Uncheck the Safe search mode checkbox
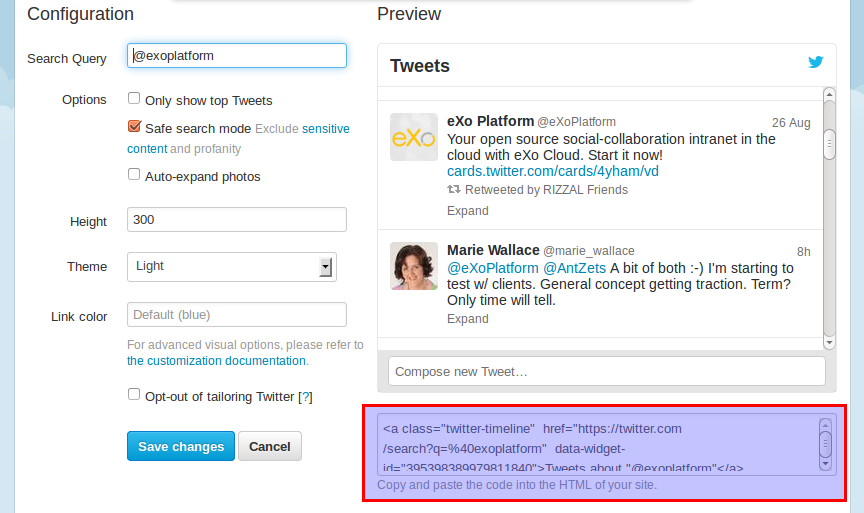The height and width of the screenshot is (513, 864). click(x=134, y=126)
